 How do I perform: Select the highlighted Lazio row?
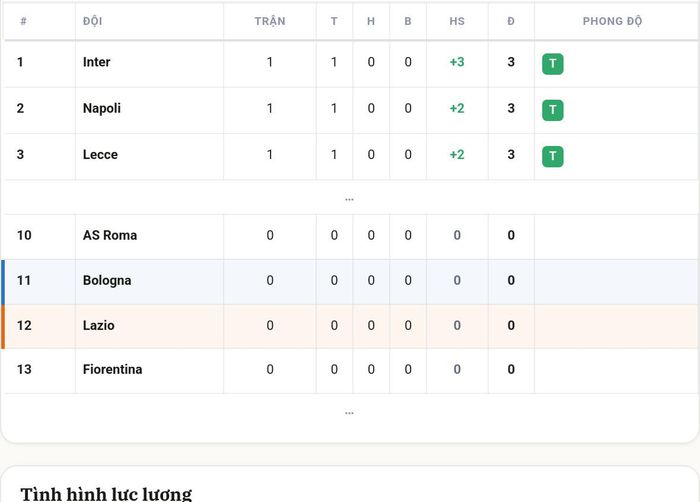click(x=350, y=326)
